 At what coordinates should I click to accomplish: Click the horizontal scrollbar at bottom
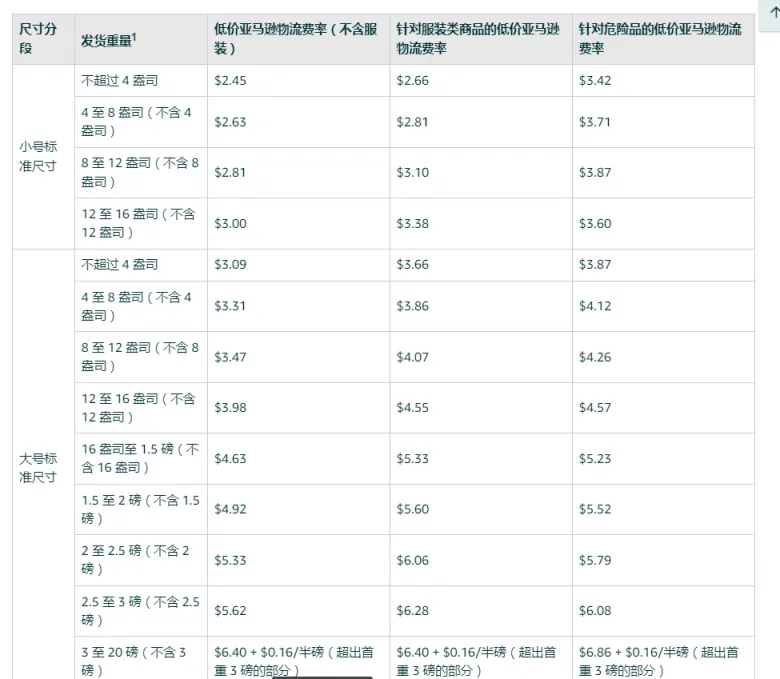click(x=322, y=677)
